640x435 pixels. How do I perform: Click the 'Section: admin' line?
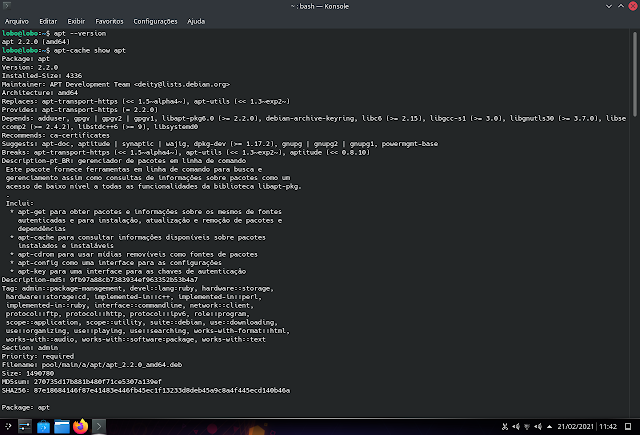coord(30,348)
